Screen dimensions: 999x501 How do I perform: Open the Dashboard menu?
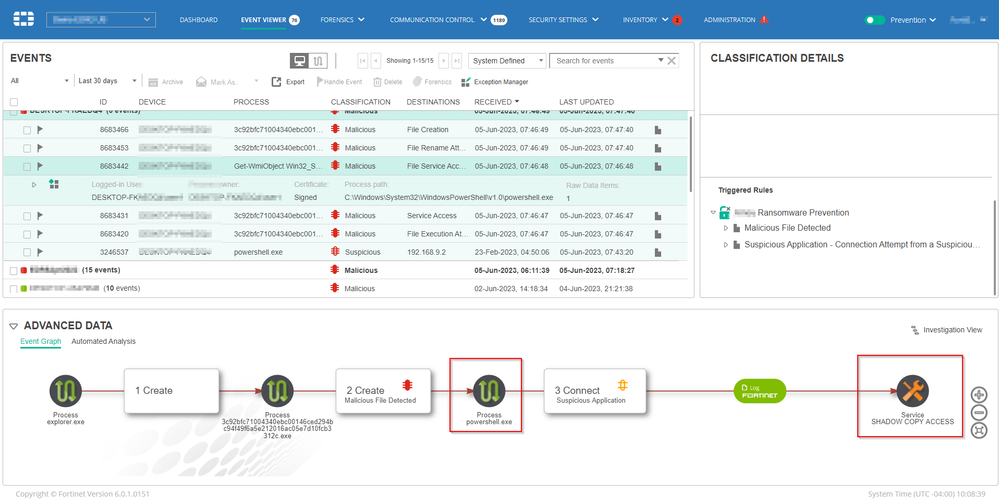pyautogui.click(x=198, y=20)
